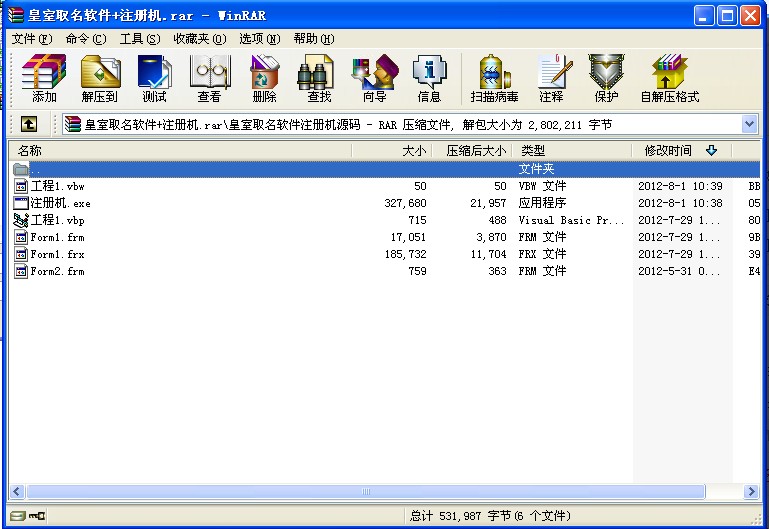Click the 工程1.vbp project icon
769x529 pixels.
(x=21, y=220)
